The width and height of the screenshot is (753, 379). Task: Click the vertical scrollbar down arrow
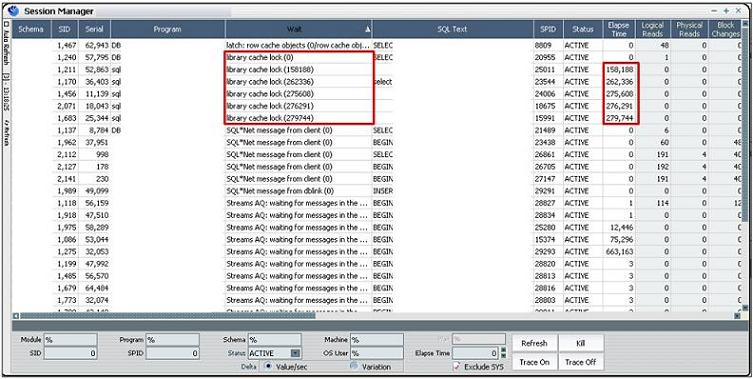[745, 307]
